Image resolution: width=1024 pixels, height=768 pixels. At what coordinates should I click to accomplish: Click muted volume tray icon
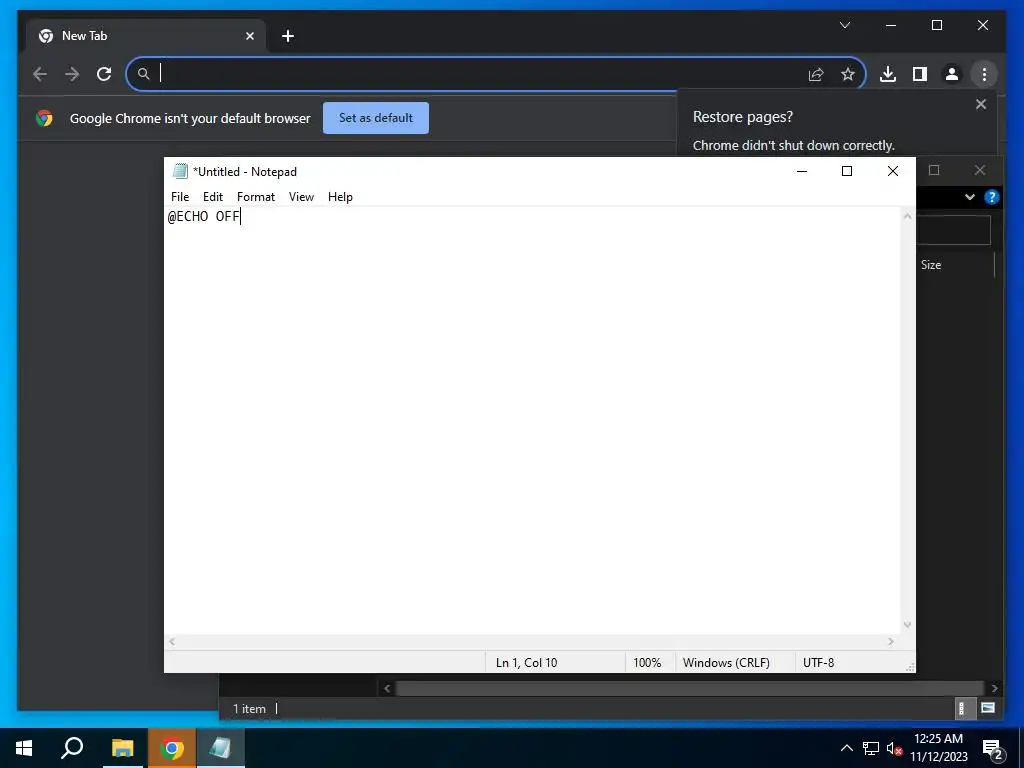[x=894, y=748]
